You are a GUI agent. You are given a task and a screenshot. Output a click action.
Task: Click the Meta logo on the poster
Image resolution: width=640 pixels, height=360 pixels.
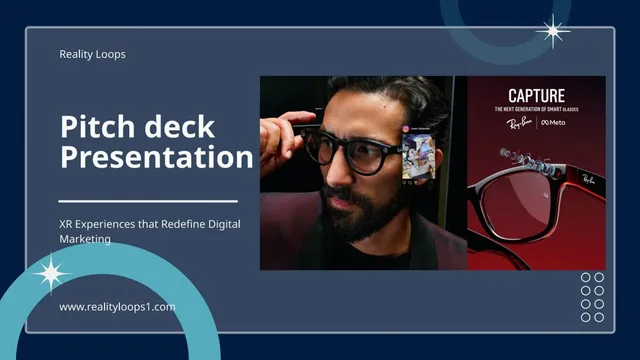click(x=553, y=122)
